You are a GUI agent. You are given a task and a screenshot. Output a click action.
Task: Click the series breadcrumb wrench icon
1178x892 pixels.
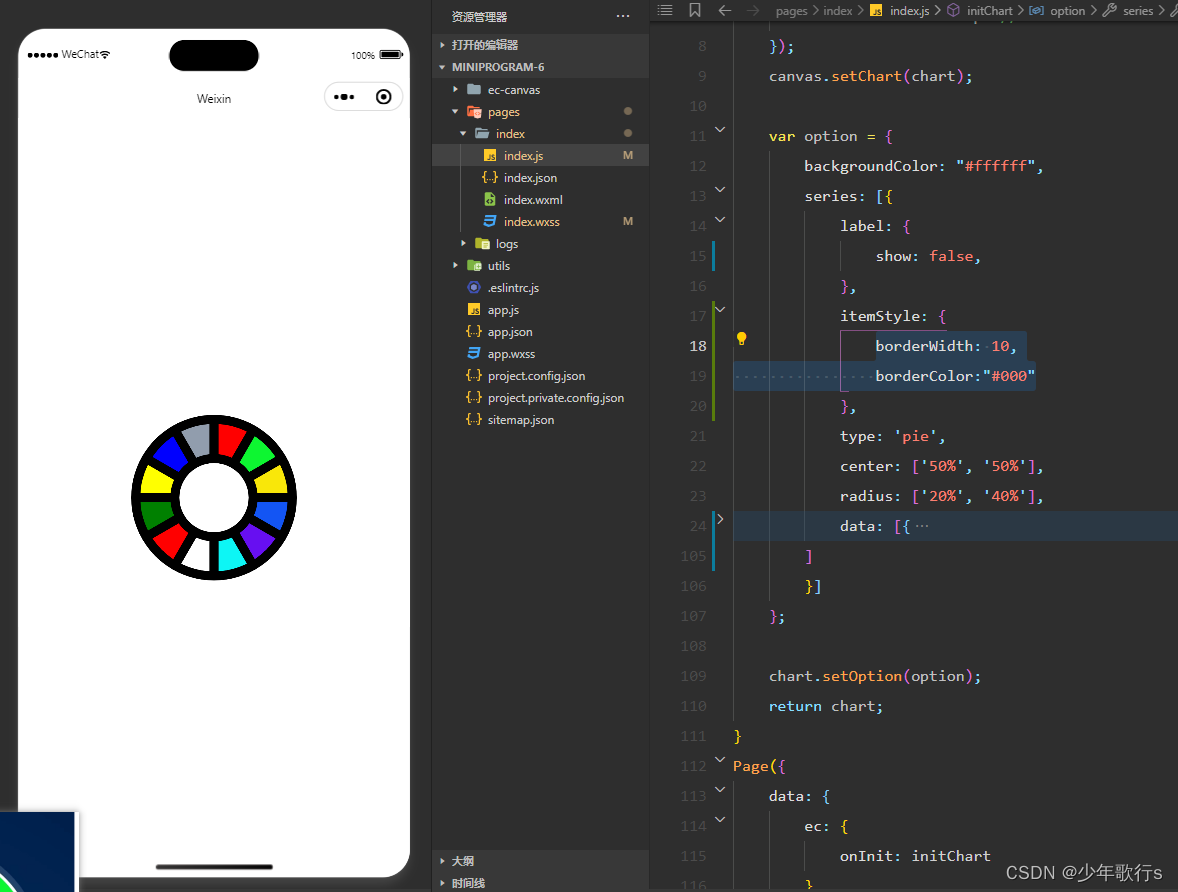(x=1110, y=11)
